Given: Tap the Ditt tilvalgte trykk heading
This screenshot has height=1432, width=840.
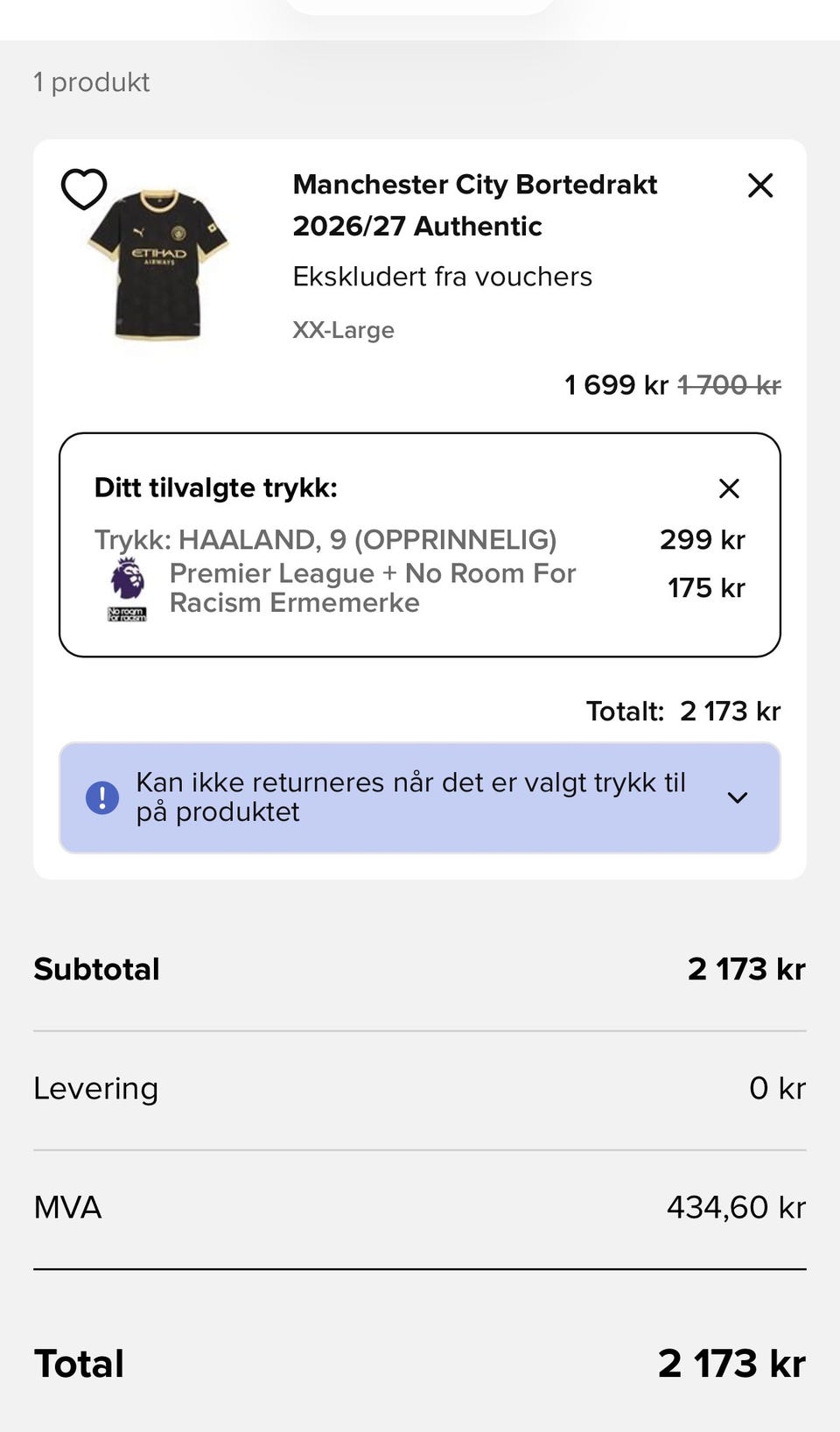Looking at the screenshot, I should pyautogui.click(x=216, y=488).
